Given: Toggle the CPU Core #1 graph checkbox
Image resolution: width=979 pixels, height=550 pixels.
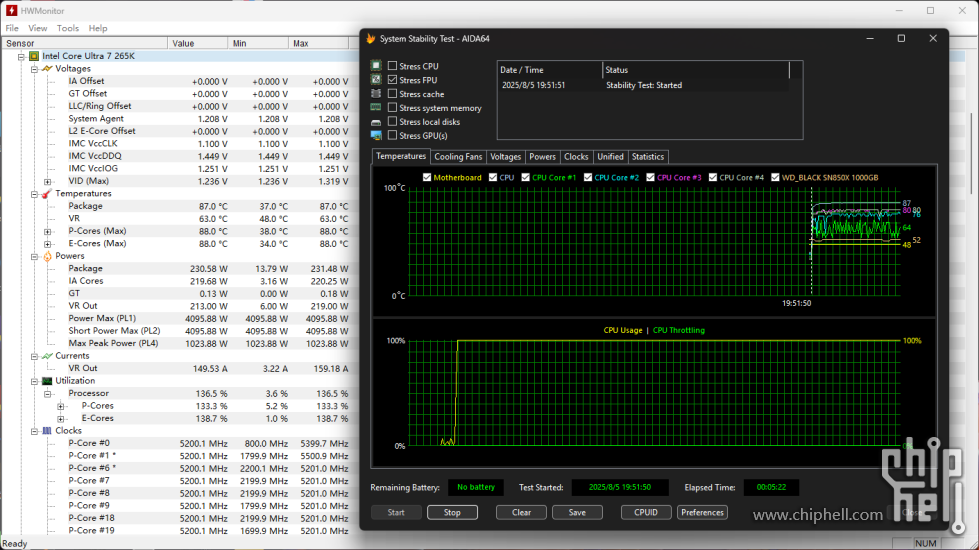Looking at the screenshot, I should pyautogui.click(x=526, y=177).
